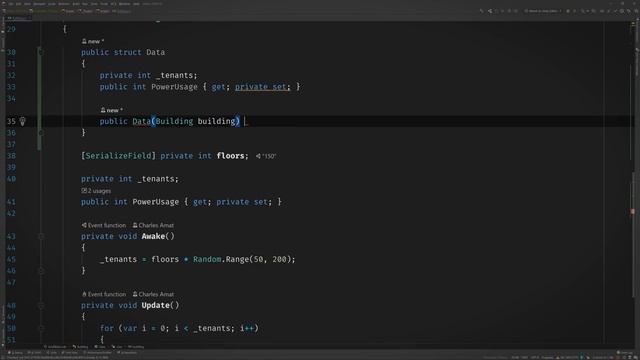Open the "2 usages" code lens
640x360 pixels.
pyautogui.click(x=96, y=191)
